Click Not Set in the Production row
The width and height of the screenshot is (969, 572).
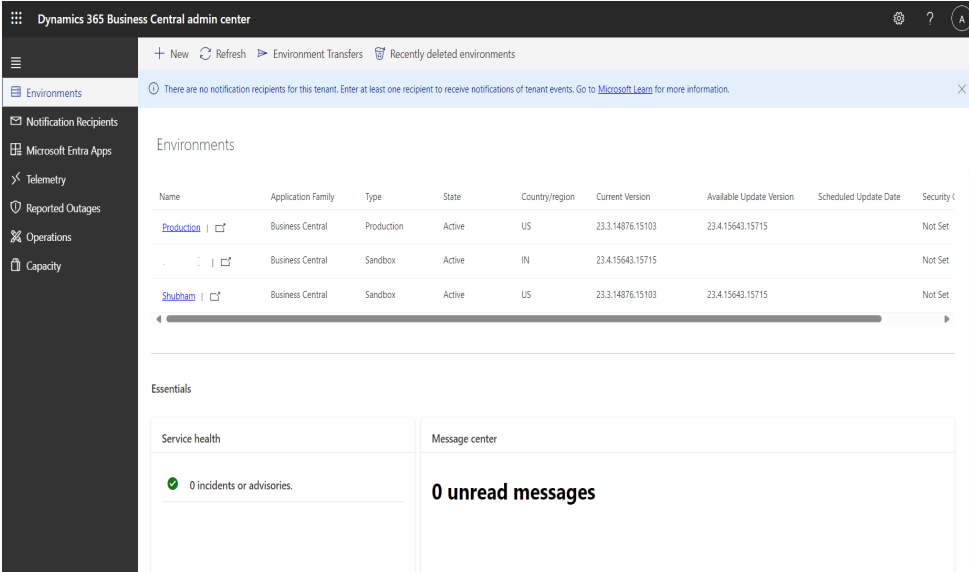[936, 226]
